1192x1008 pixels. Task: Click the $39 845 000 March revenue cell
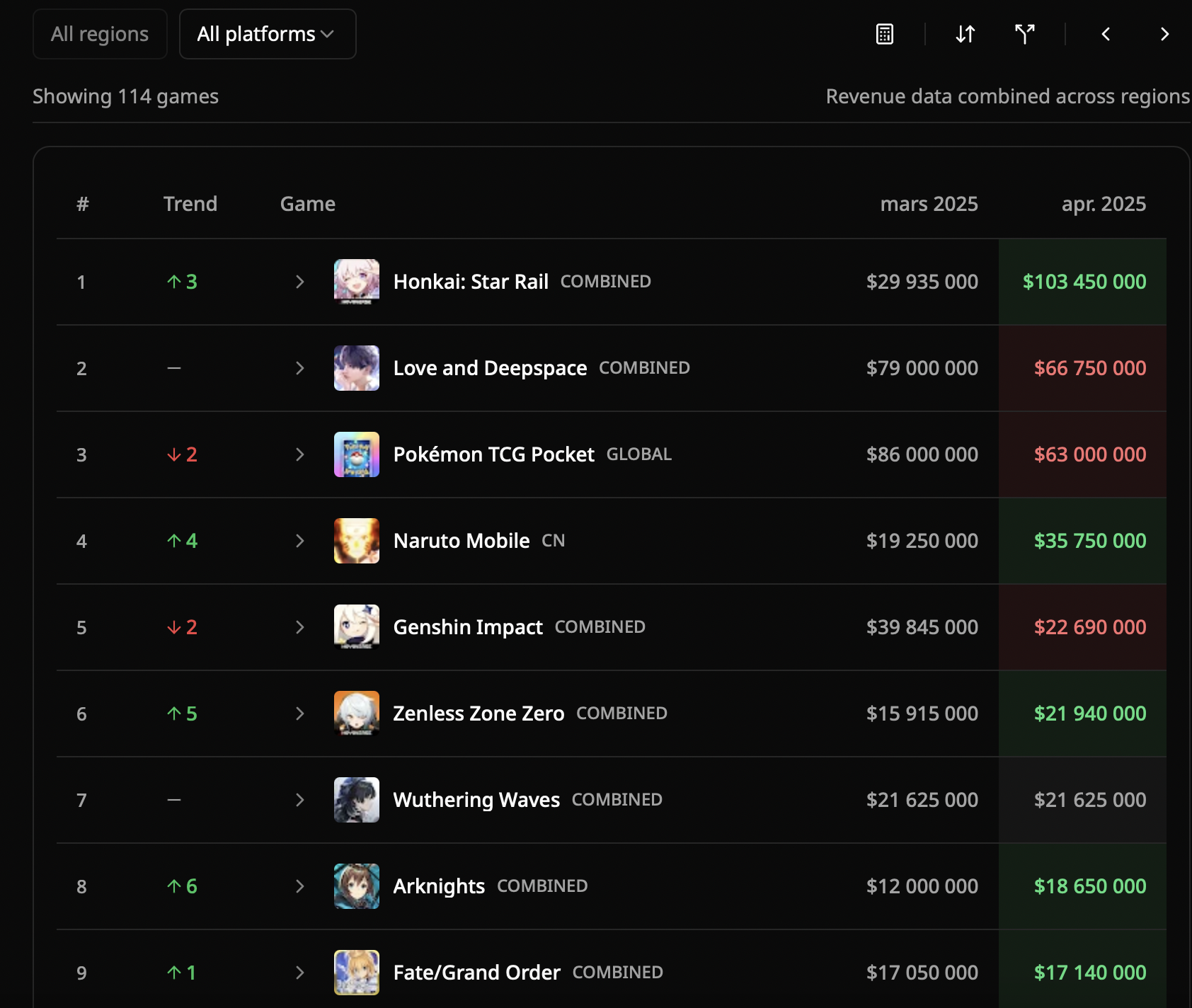click(x=922, y=627)
